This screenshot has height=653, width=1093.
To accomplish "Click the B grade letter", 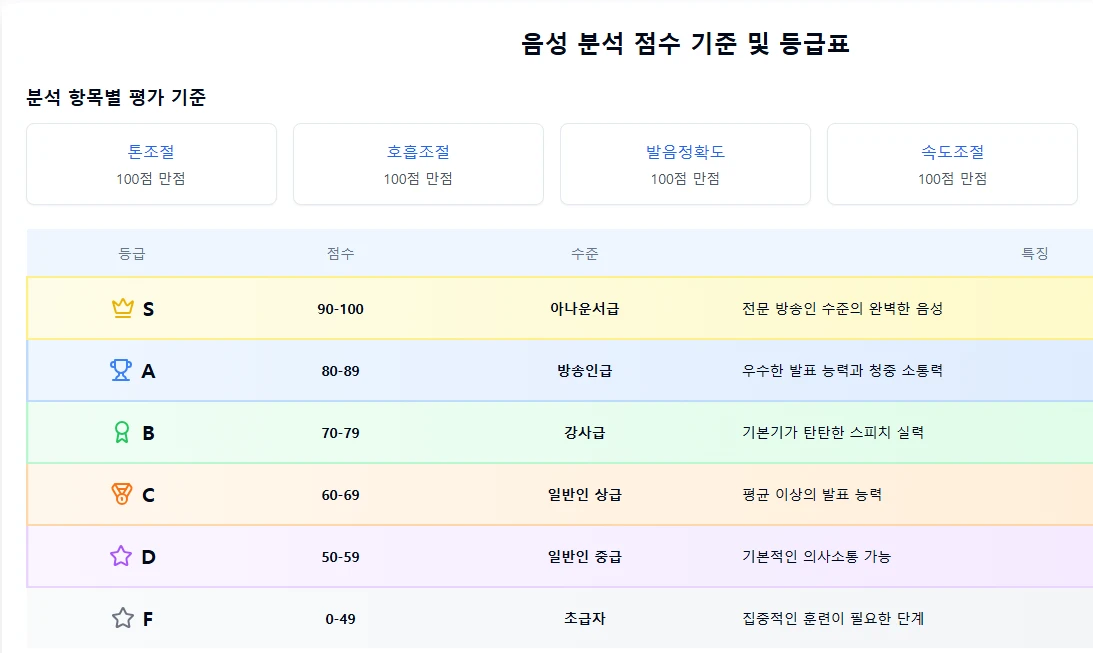I will pos(148,433).
